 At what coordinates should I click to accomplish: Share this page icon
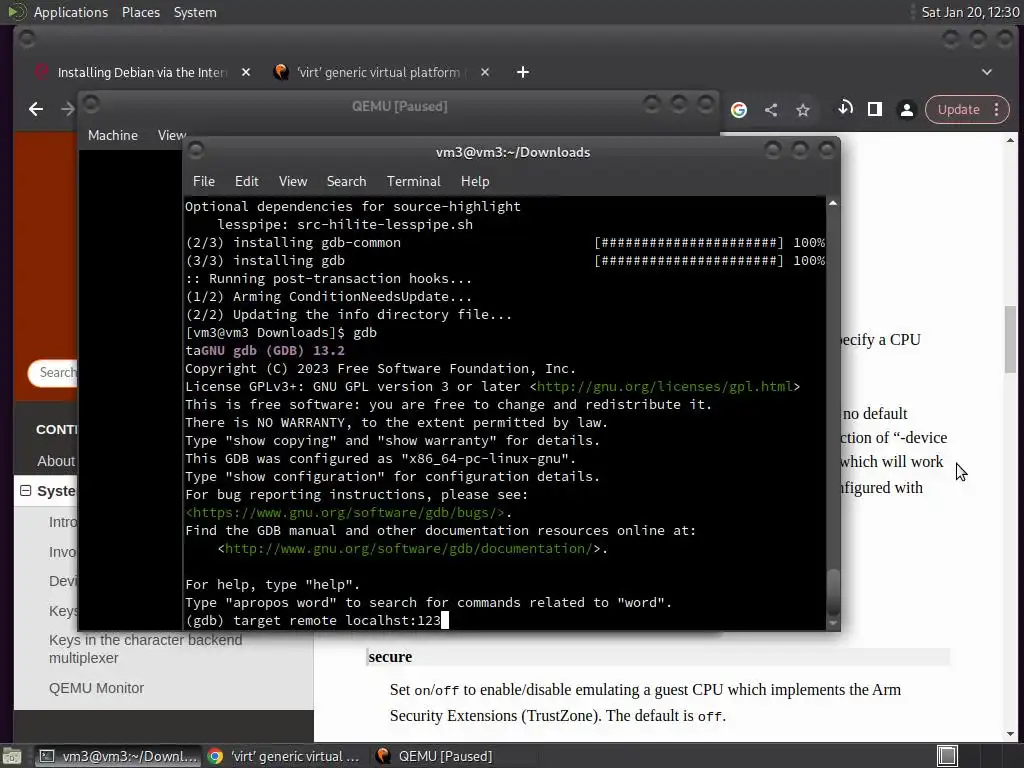point(771,110)
